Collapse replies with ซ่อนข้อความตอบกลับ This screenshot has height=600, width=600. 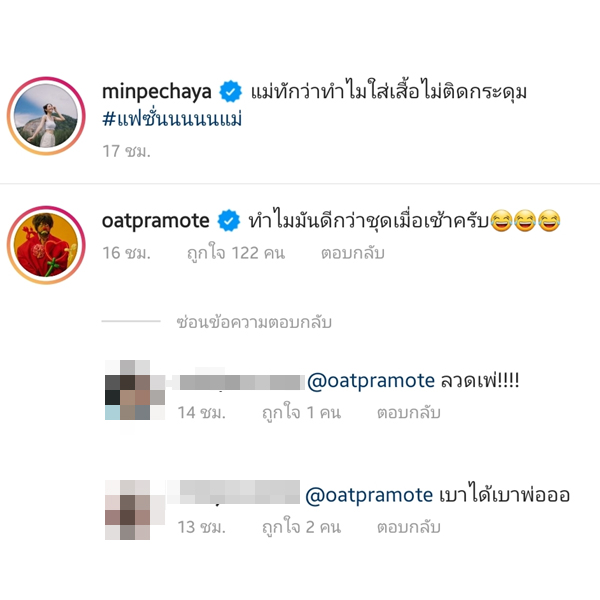[254, 322]
